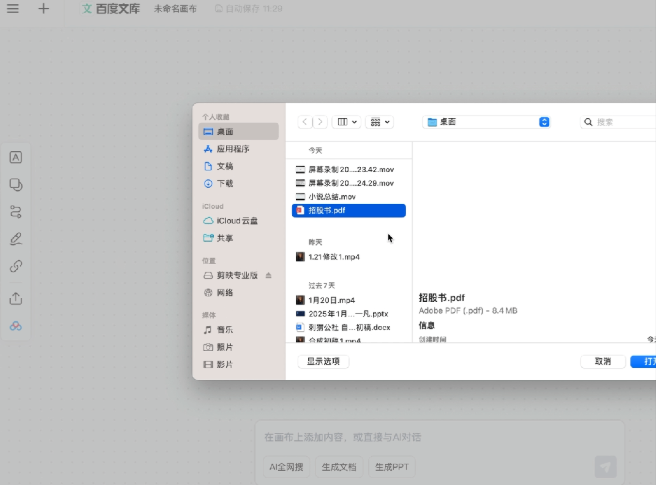The height and width of the screenshot is (485, 656).
Task: Select the sticky note shape tool
Action: tap(16, 185)
